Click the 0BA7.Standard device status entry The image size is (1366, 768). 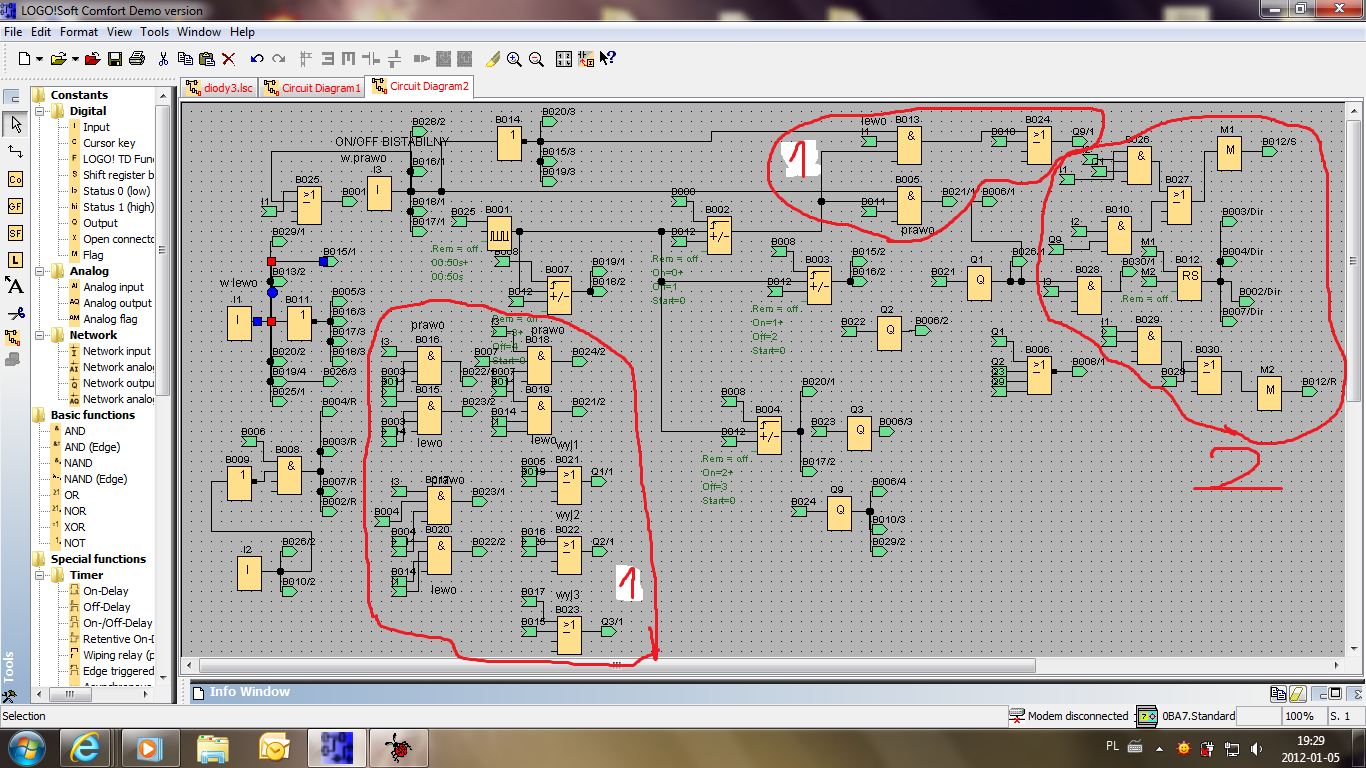tap(1198, 716)
